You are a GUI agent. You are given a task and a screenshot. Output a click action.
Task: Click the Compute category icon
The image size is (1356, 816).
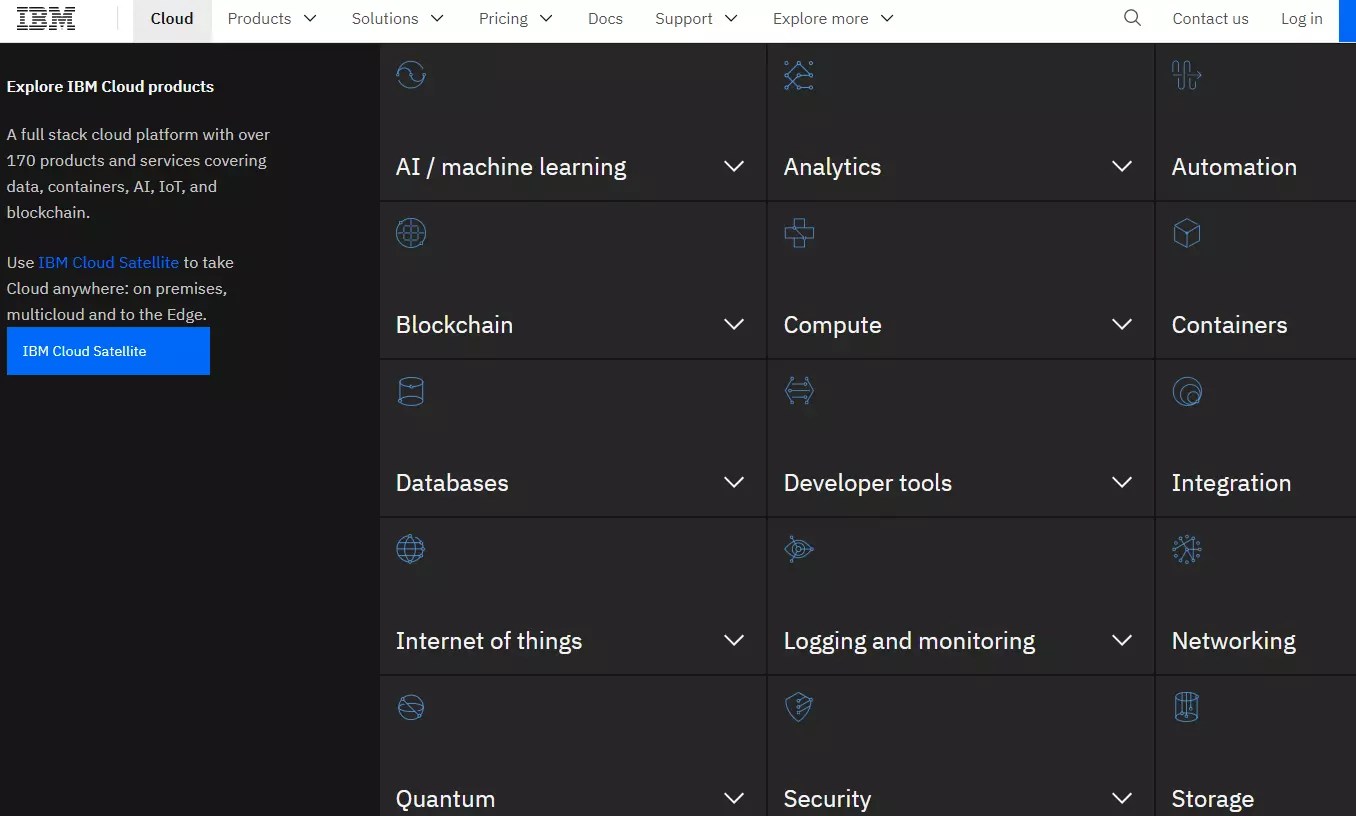799,233
